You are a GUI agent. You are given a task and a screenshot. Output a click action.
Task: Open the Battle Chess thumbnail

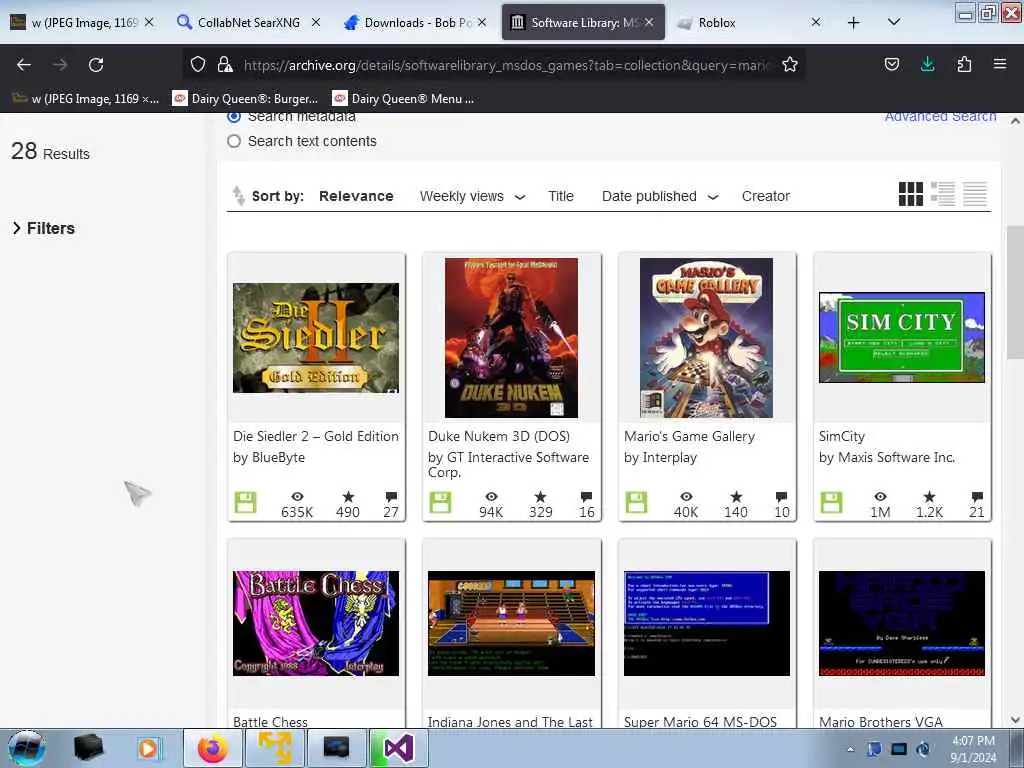tap(316, 623)
